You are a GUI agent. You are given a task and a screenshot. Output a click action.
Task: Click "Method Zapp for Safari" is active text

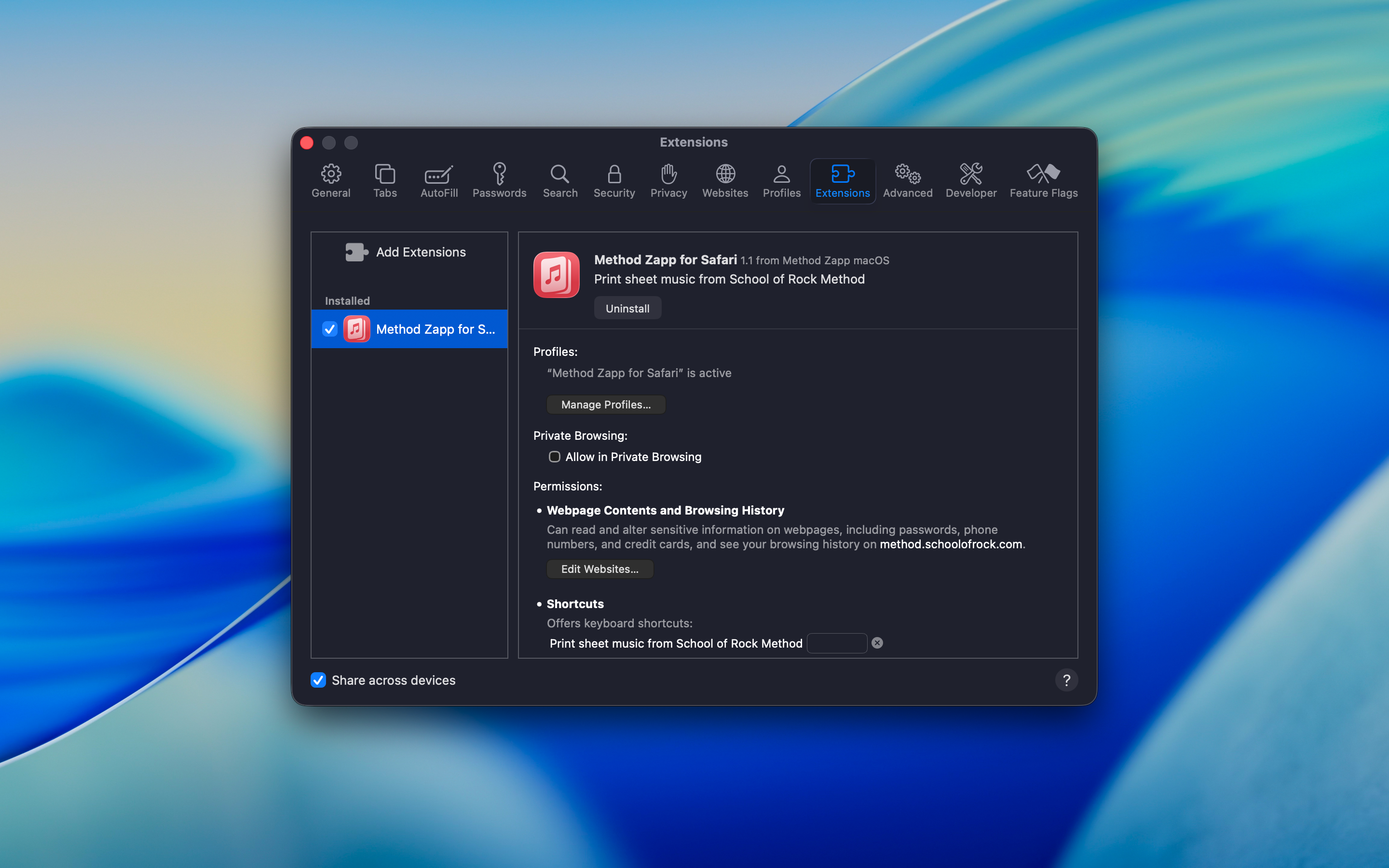pyautogui.click(x=639, y=373)
